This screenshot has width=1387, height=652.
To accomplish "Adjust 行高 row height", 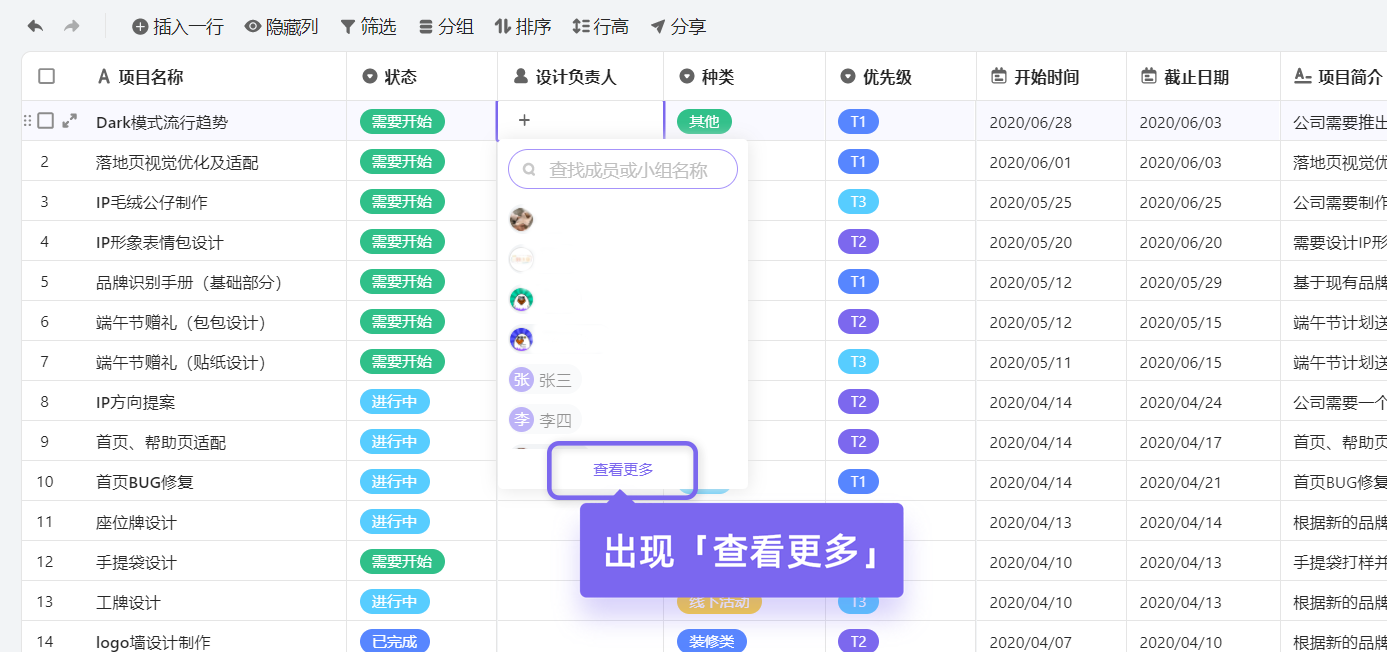I will pyautogui.click(x=600, y=27).
